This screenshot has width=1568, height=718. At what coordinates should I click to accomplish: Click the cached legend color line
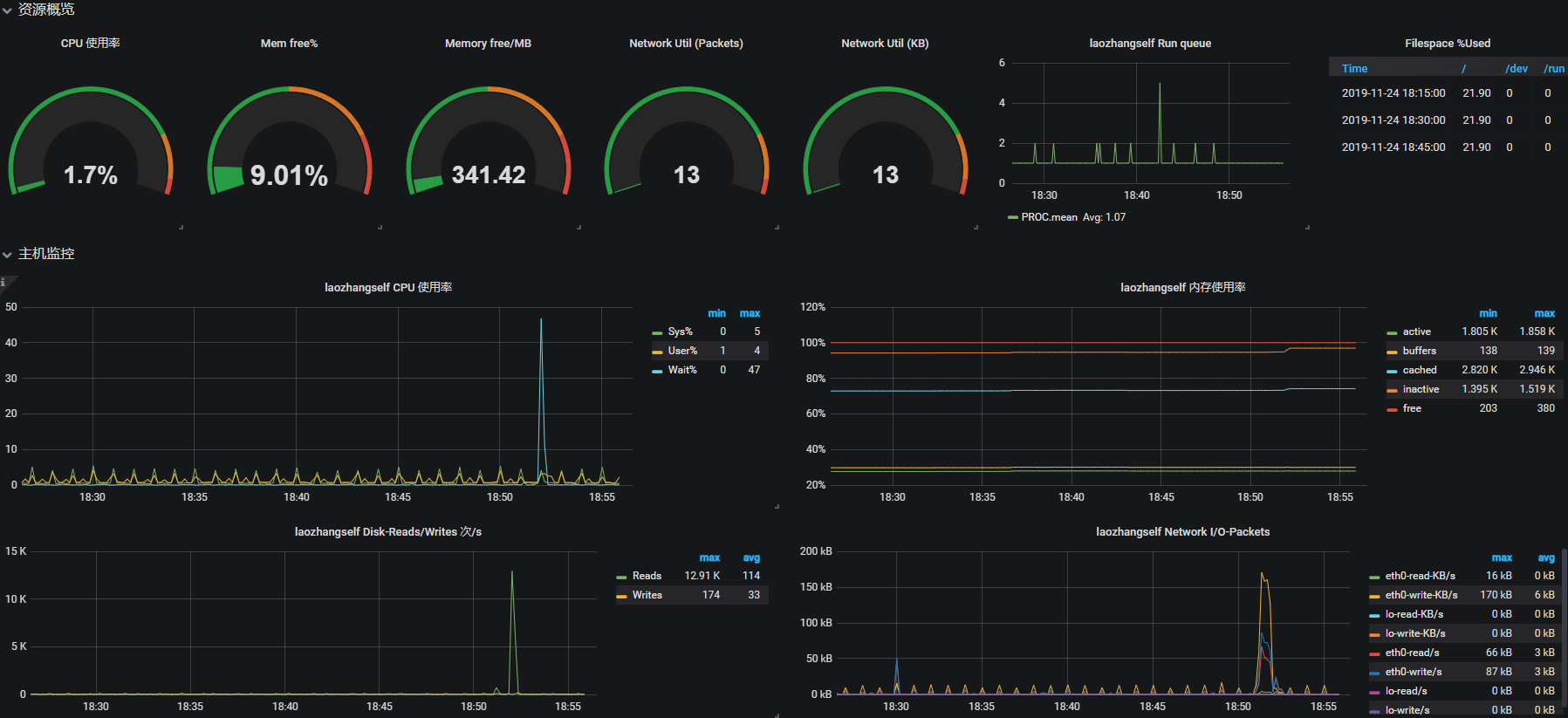(1392, 371)
